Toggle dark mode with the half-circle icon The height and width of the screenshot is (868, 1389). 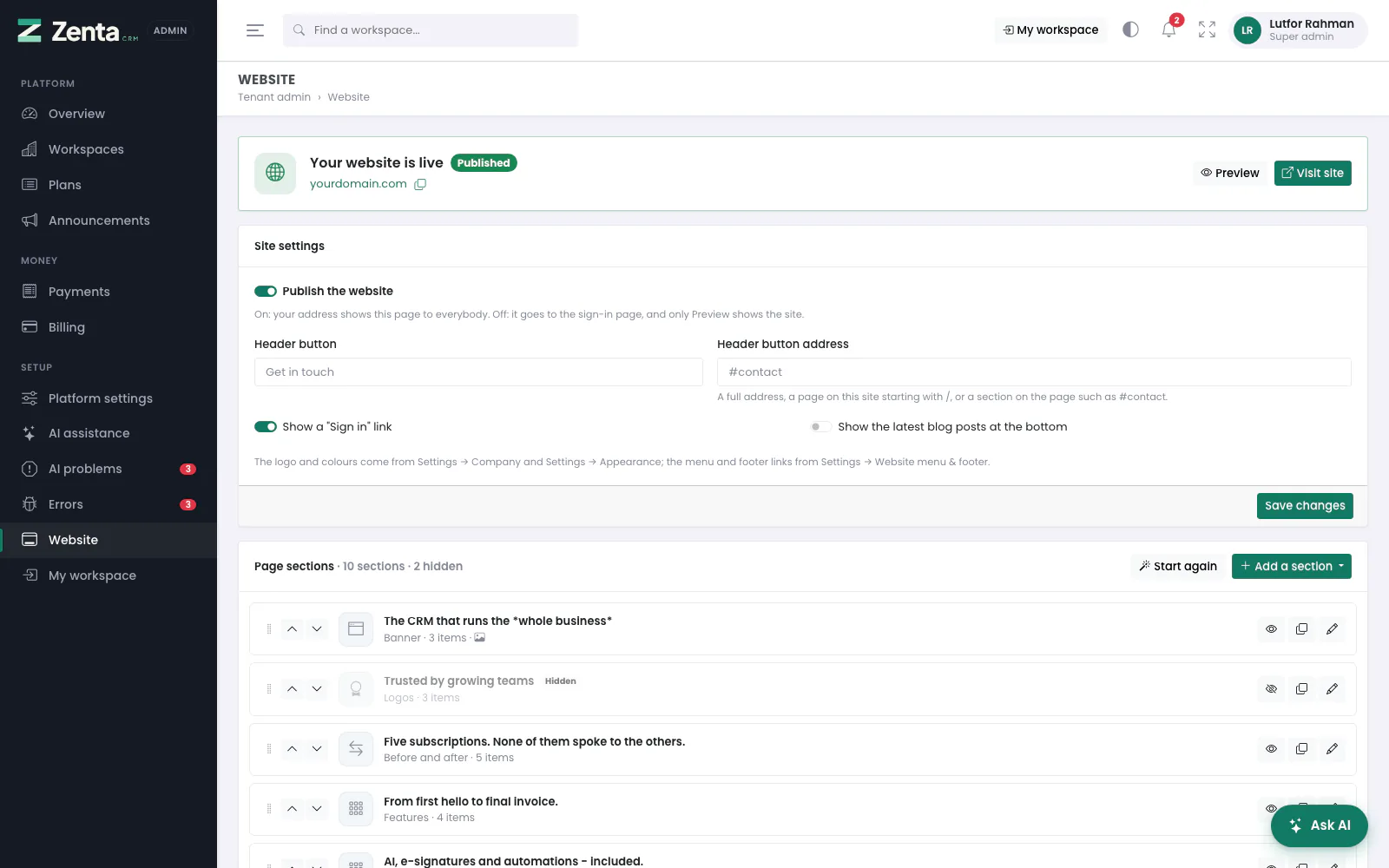[x=1130, y=30]
